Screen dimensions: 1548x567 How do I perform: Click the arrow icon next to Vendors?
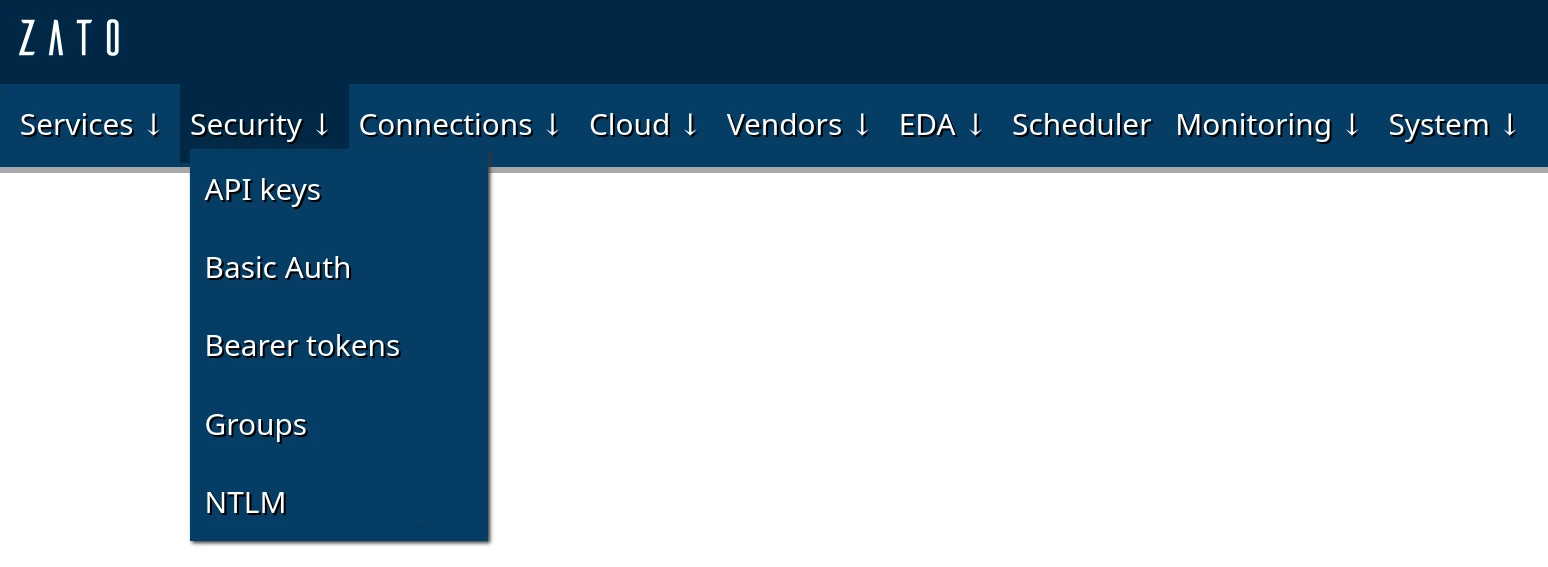click(862, 125)
